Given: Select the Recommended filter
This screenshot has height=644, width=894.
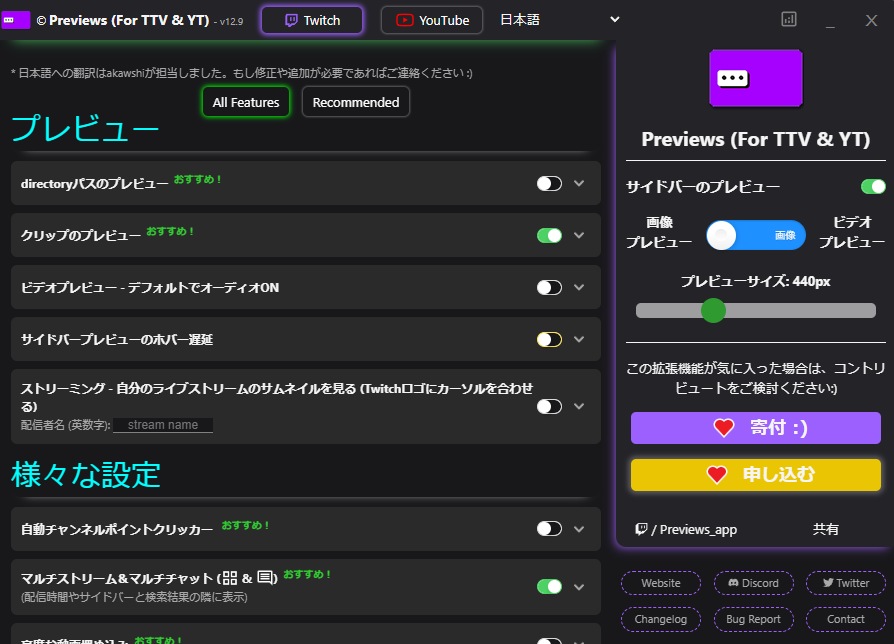Looking at the screenshot, I should coord(356,102).
